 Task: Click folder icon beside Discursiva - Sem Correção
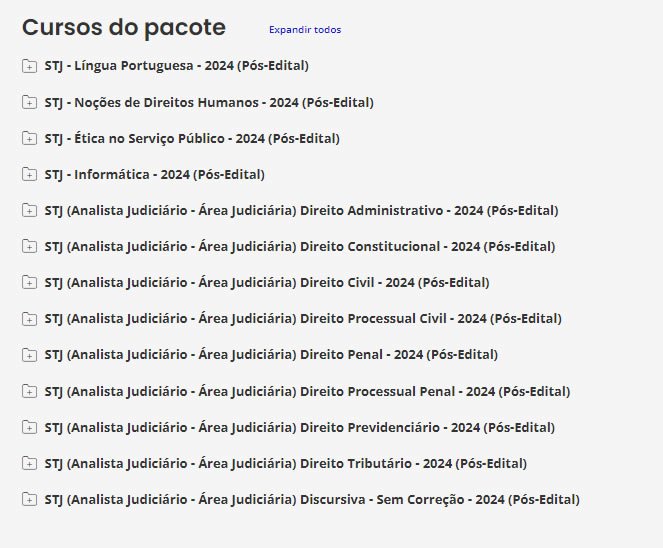point(29,499)
